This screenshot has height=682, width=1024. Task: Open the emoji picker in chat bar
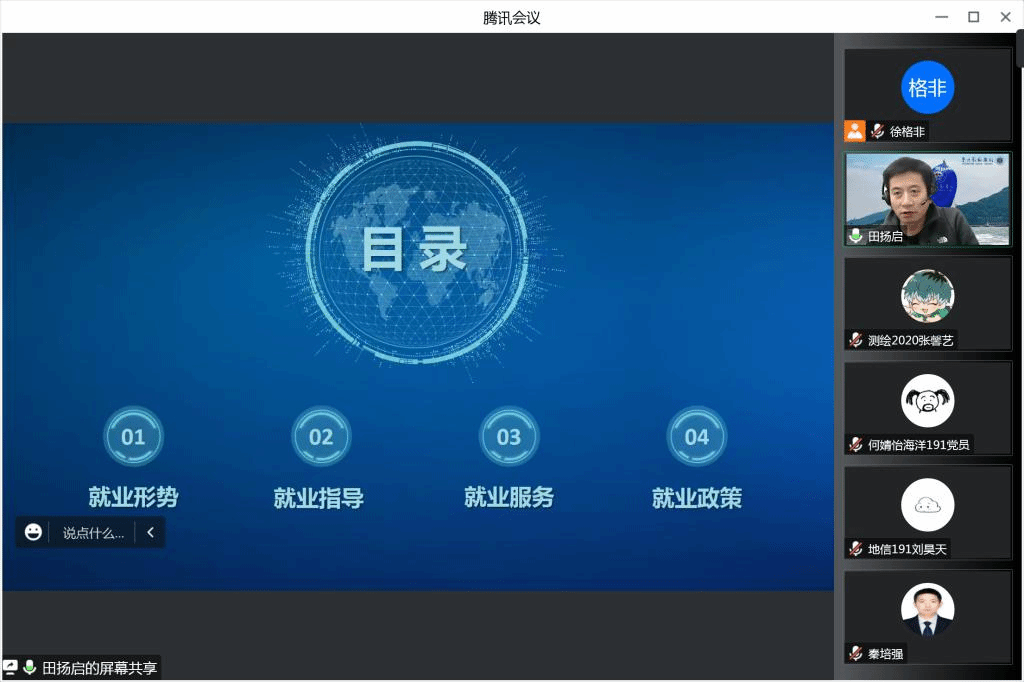click(34, 532)
